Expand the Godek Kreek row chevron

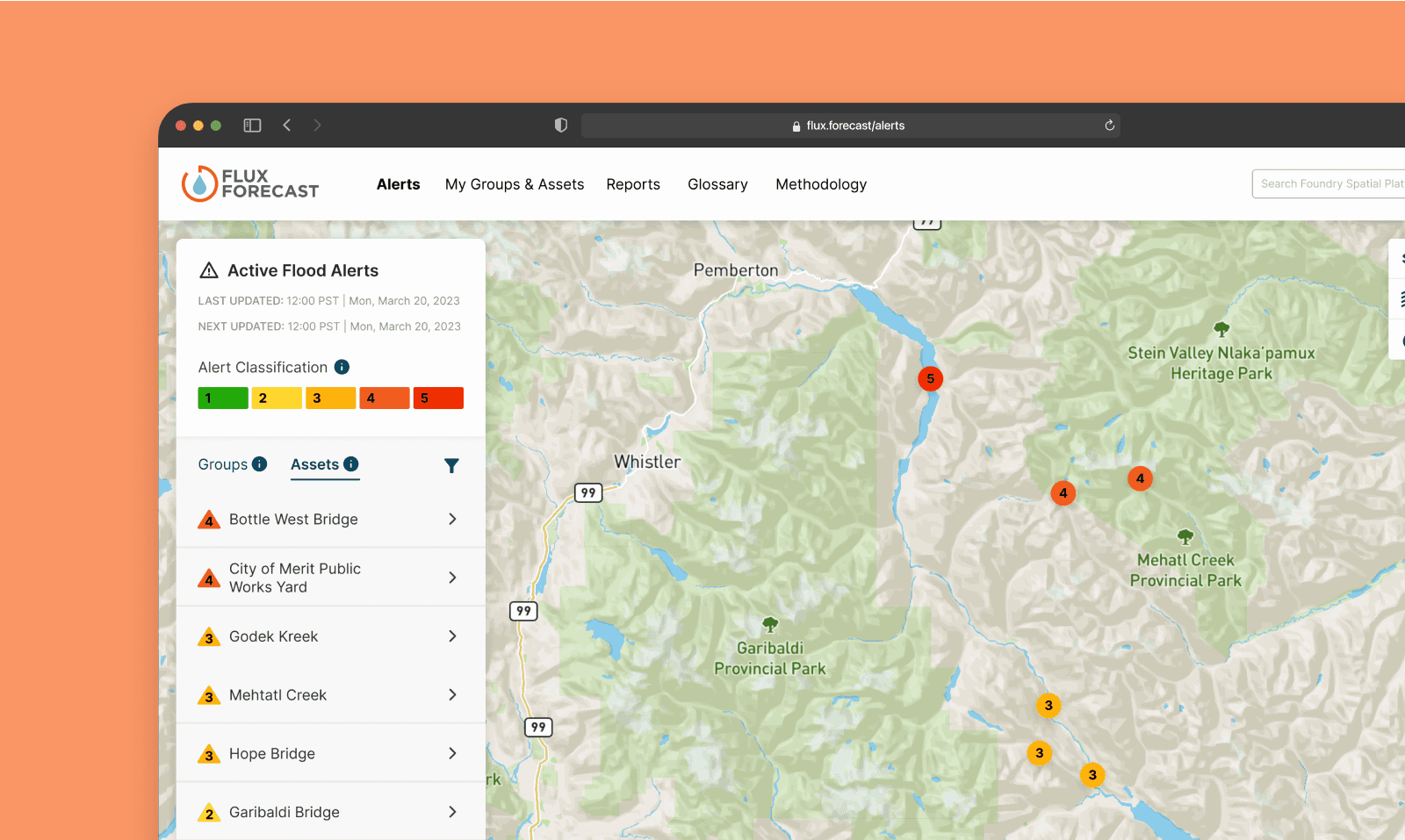tap(452, 636)
